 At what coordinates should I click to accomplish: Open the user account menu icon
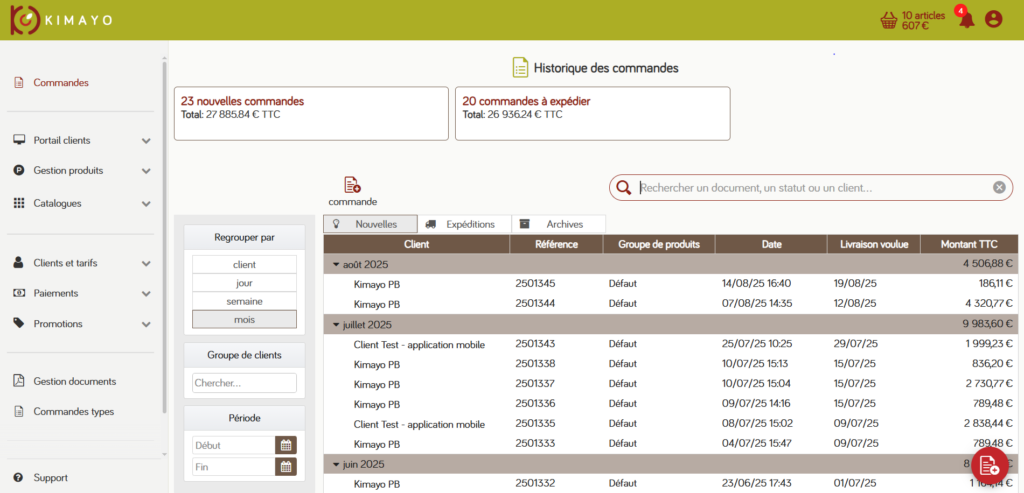tap(993, 20)
